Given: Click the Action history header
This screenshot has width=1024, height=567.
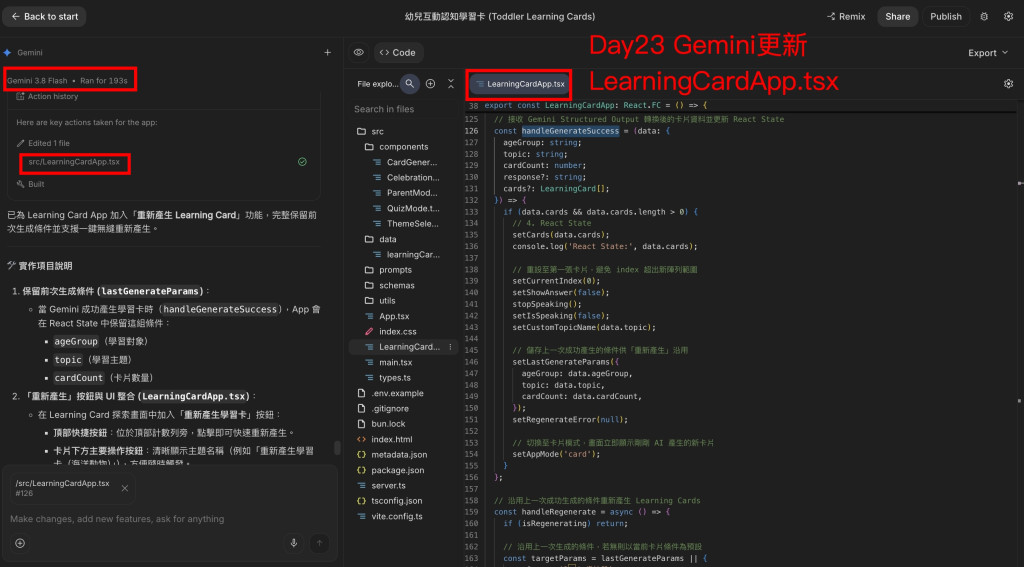Looking at the screenshot, I should click(46, 96).
